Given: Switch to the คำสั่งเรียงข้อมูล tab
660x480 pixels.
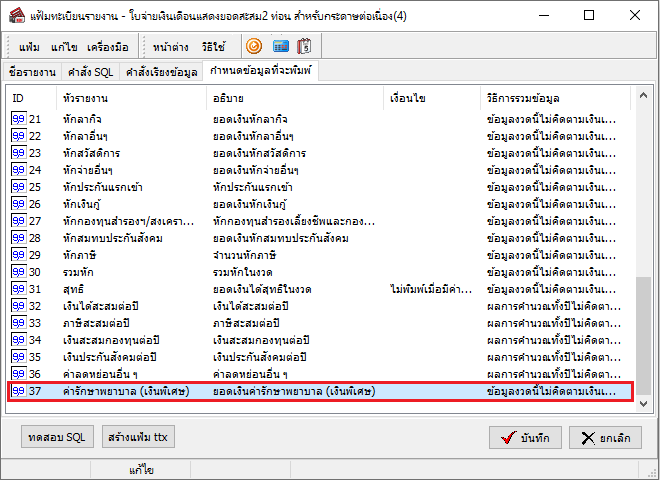Looking at the screenshot, I should (x=160, y=72).
